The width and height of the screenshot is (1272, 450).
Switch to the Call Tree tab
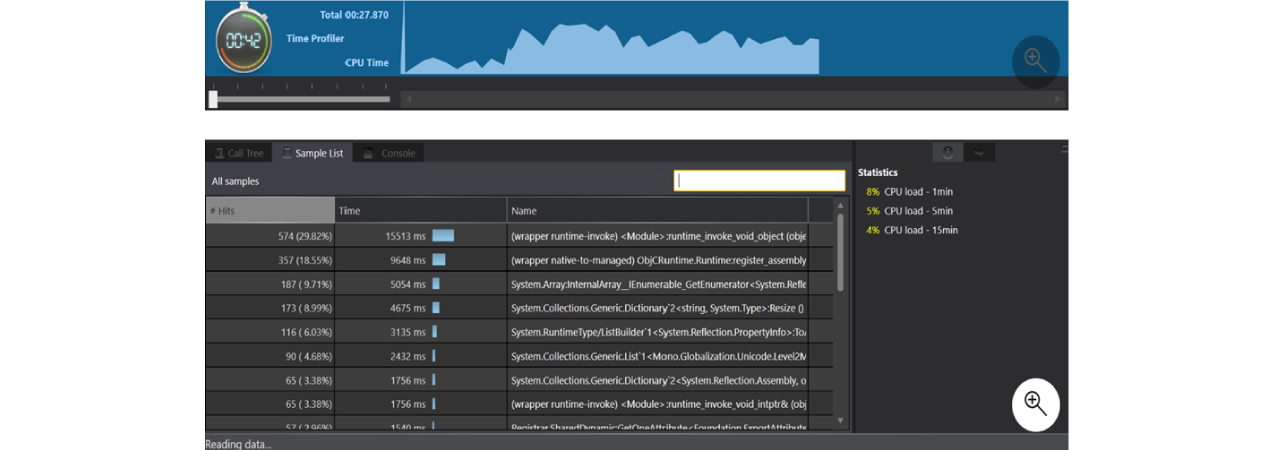pyautogui.click(x=239, y=153)
